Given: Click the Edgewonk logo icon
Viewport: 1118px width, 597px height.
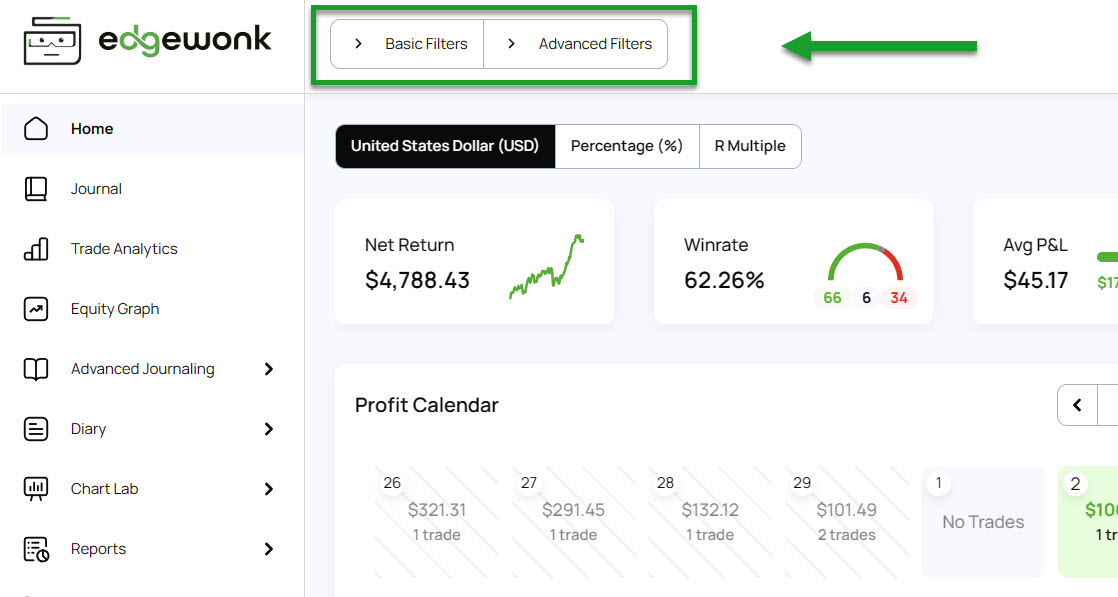Looking at the screenshot, I should [x=52, y=40].
